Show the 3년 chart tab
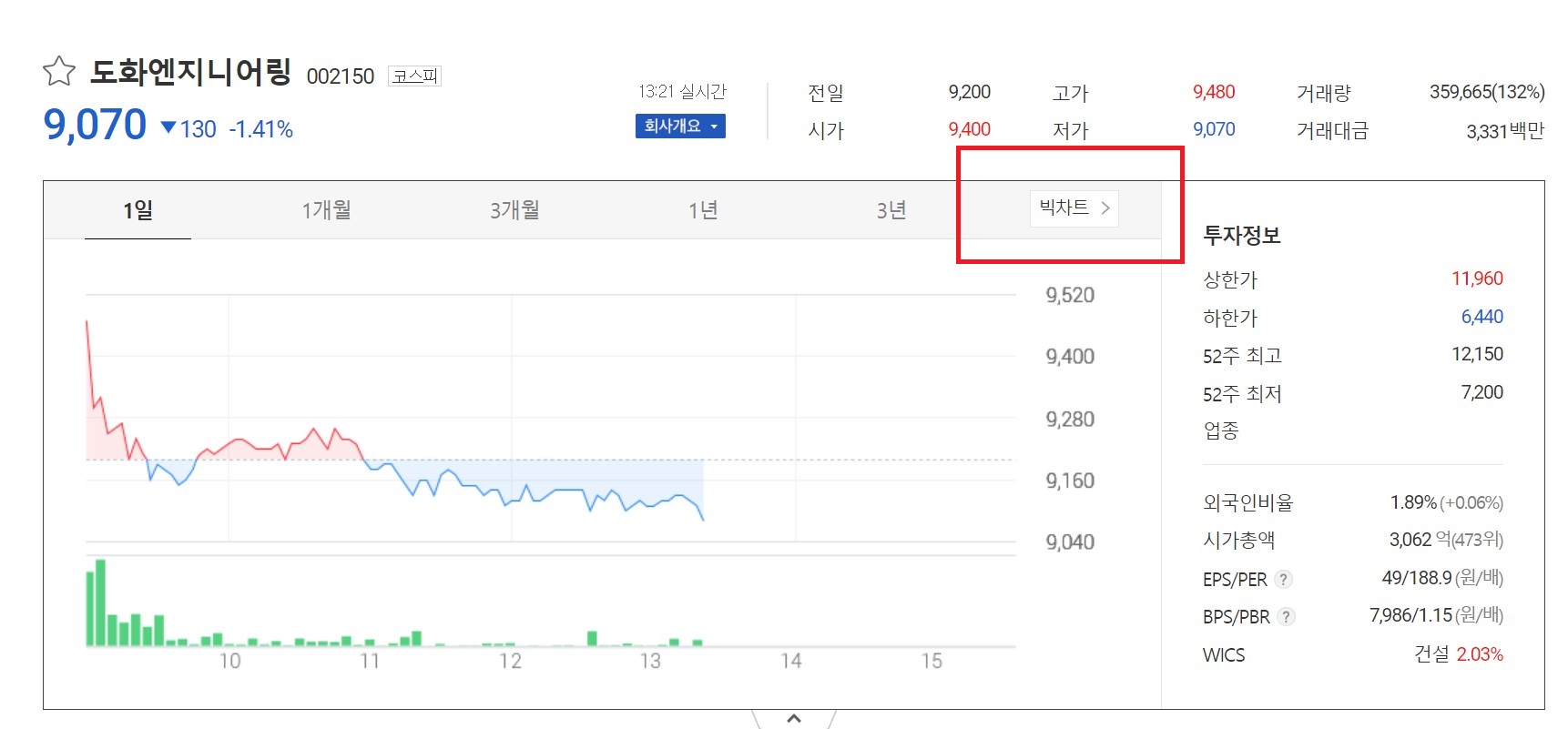 pyautogui.click(x=891, y=210)
